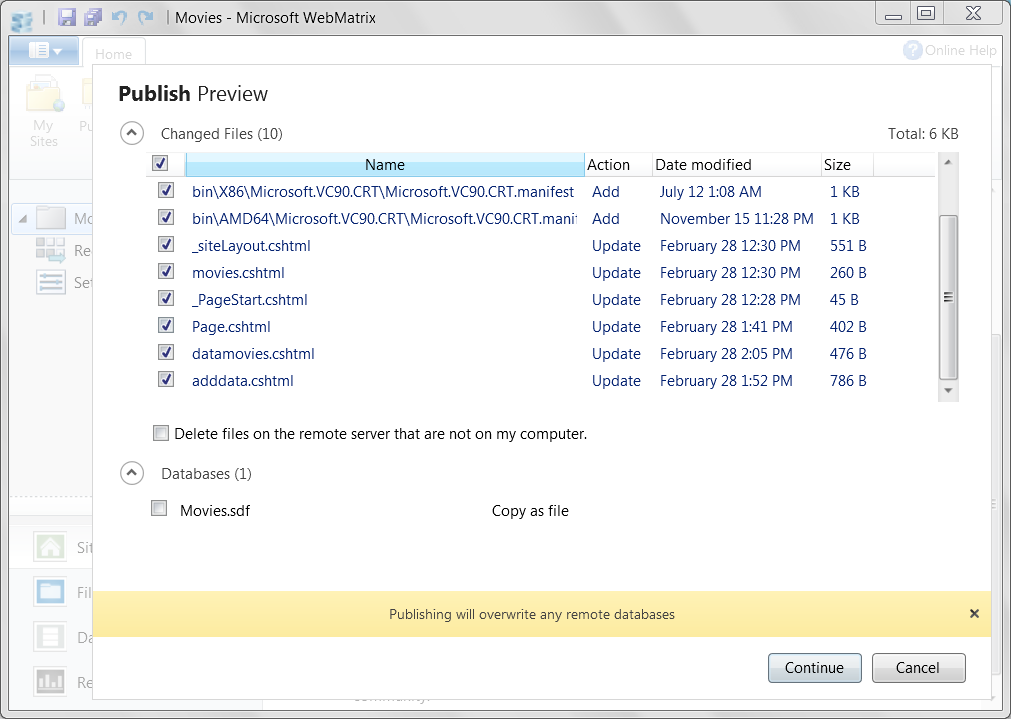Select the adddata.cshtml file name
Viewport: 1011px width, 719px height.
coord(242,381)
